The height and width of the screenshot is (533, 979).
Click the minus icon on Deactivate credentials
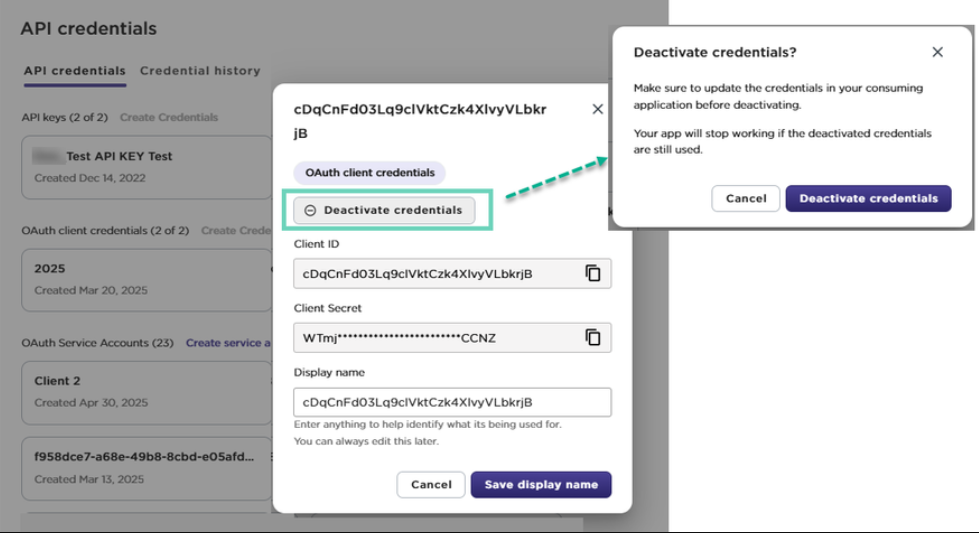point(310,210)
